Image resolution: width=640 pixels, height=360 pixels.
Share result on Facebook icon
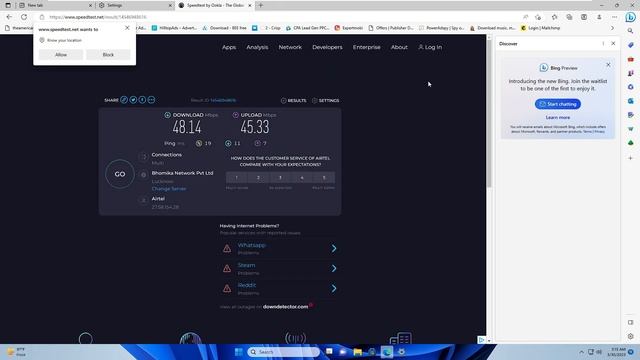click(x=142, y=100)
